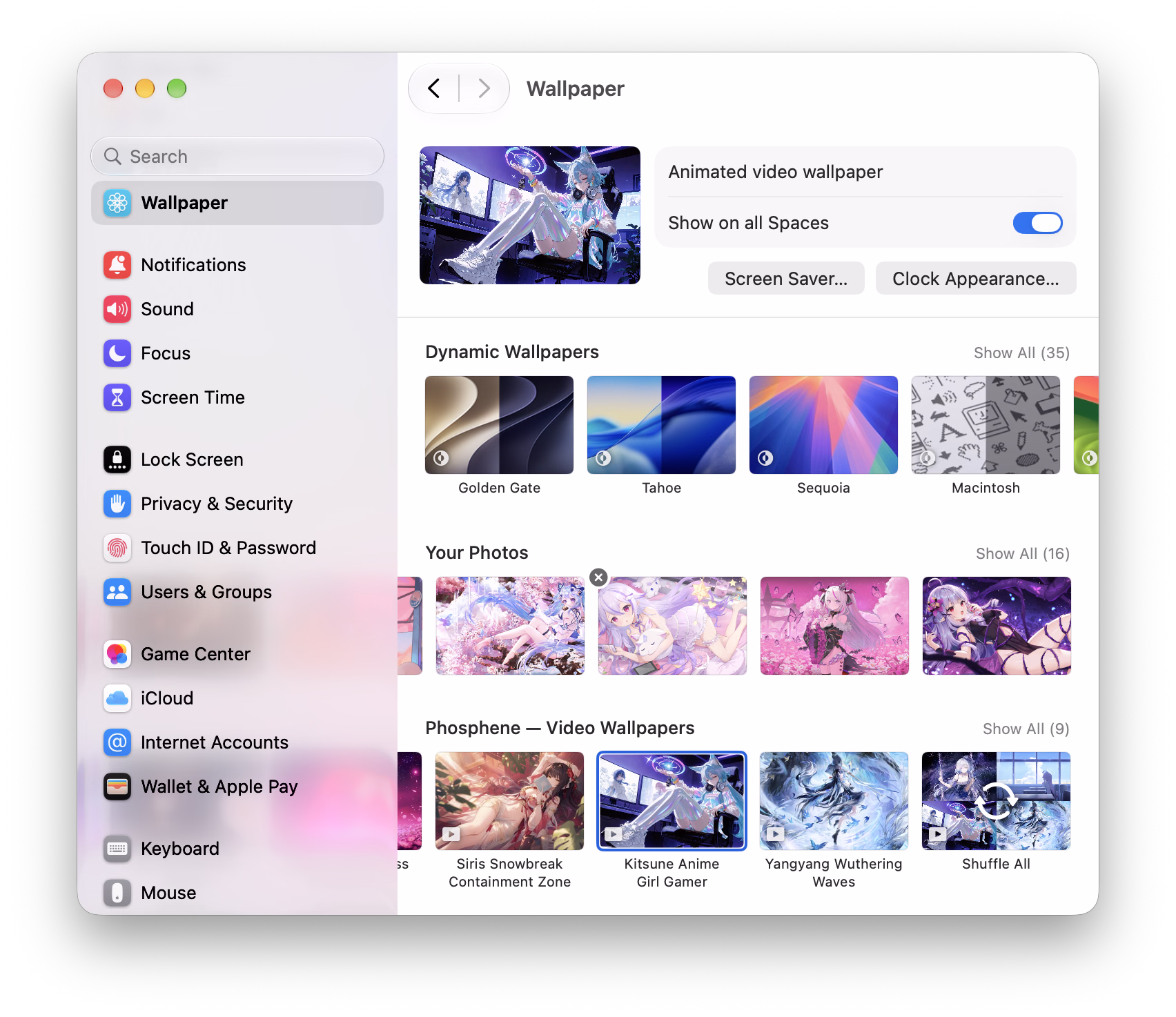Screen dimensions: 1176x1017
Task: Click the Internet Accounts @ icon
Action: point(117,742)
